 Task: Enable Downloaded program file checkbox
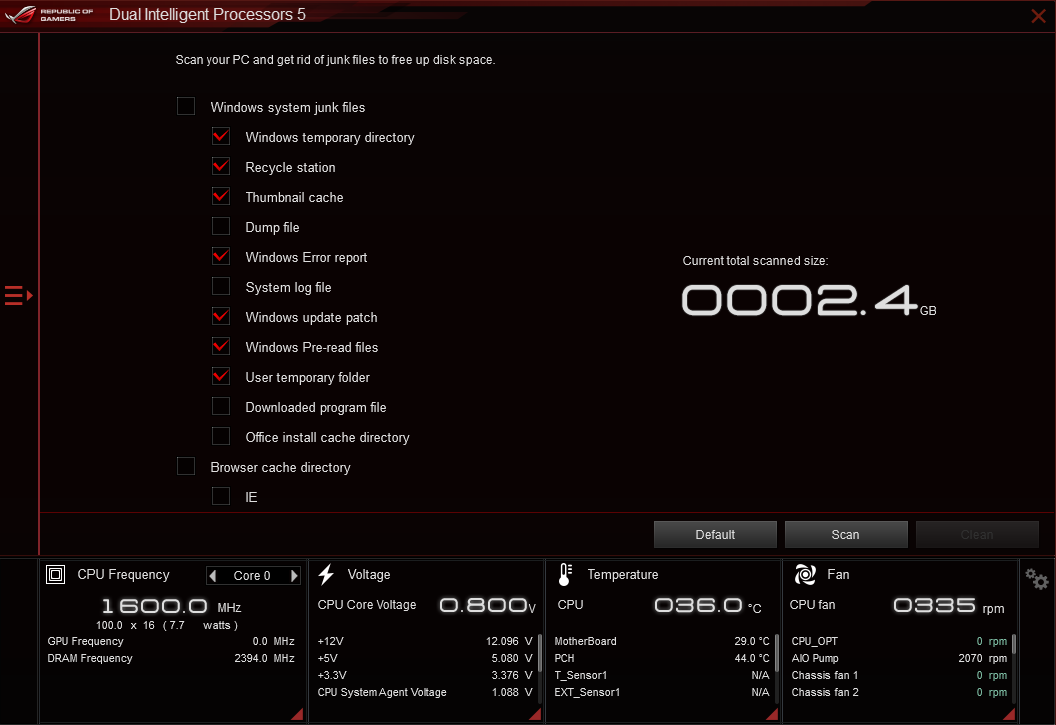pyautogui.click(x=221, y=407)
